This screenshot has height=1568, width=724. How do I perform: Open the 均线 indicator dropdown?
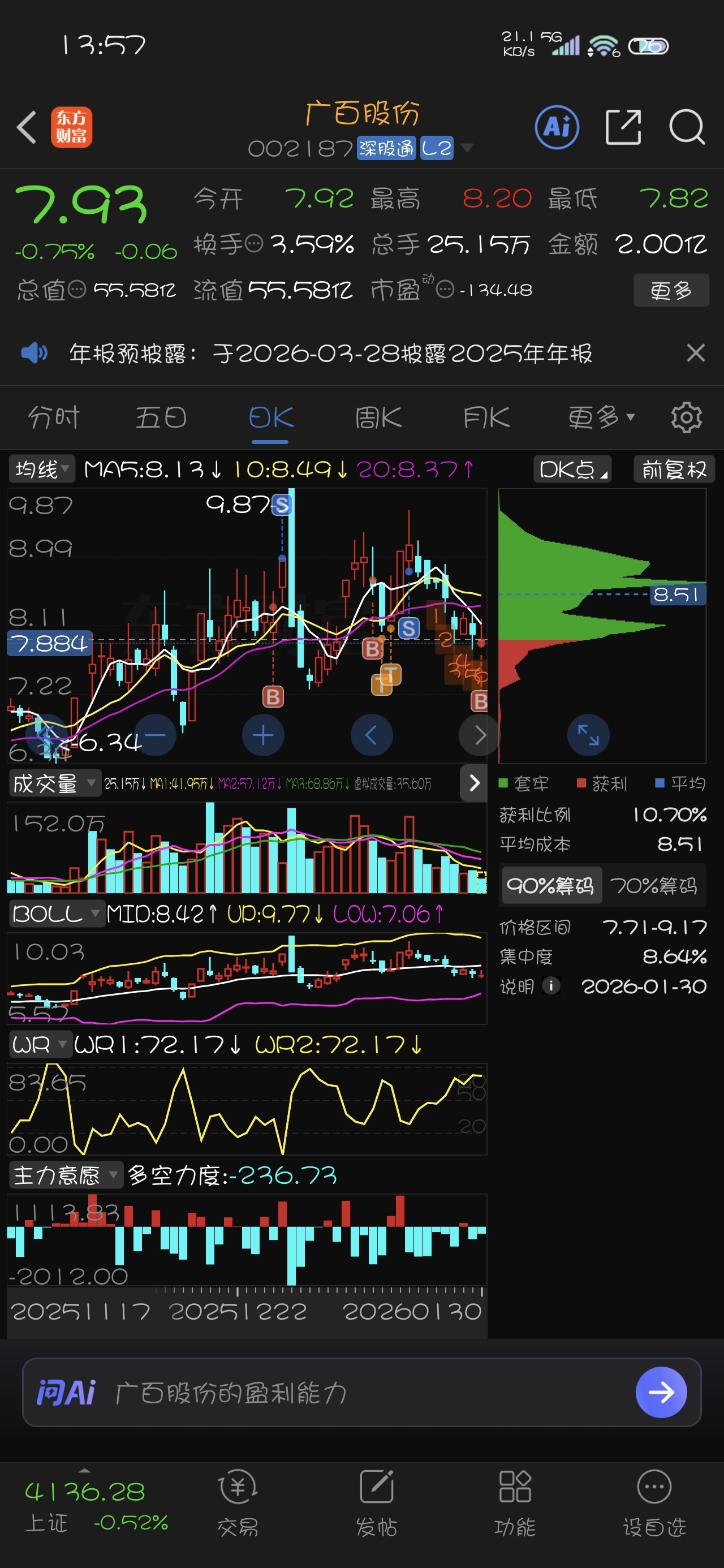pos(42,469)
